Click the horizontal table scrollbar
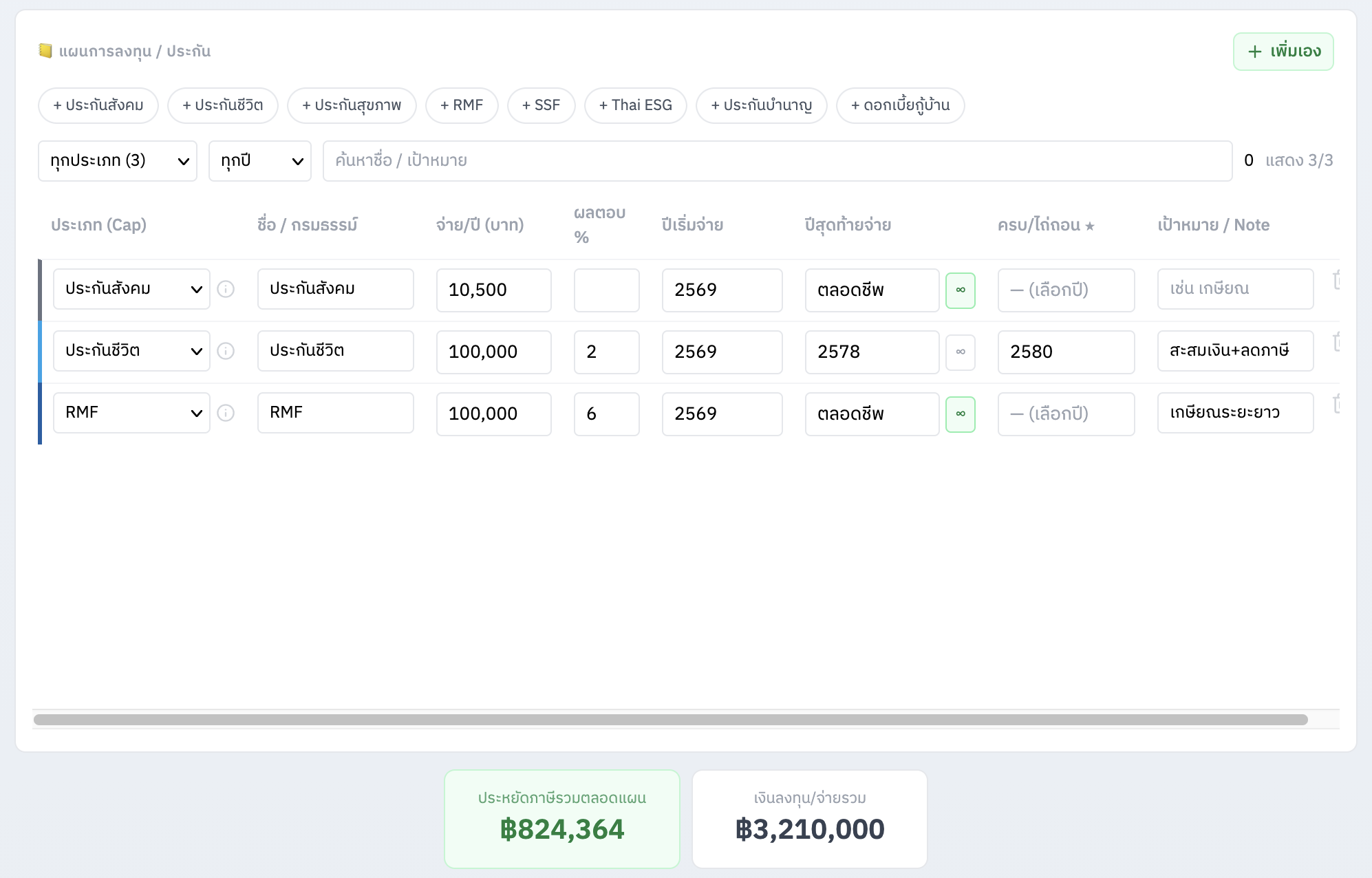The width and height of the screenshot is (1372, 878). point(671,720)
